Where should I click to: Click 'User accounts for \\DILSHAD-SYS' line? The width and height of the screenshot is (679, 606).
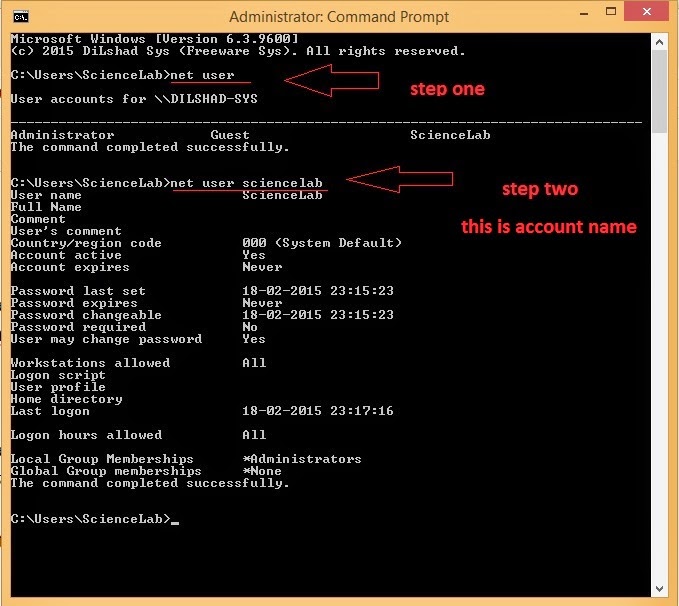pos(134,99)
